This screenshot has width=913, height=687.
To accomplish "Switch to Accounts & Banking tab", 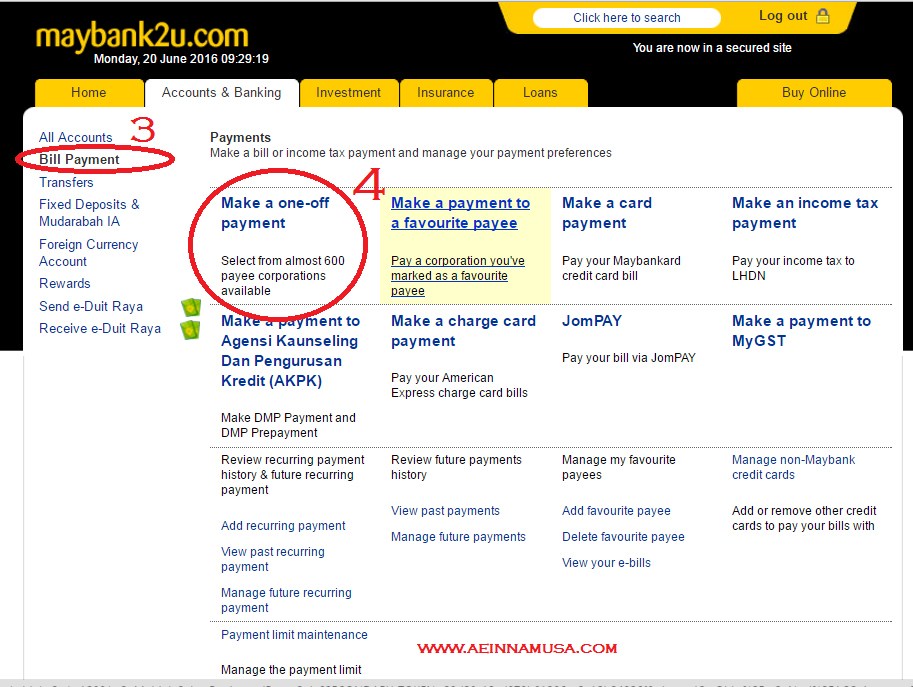I will (x=221, y=93).
